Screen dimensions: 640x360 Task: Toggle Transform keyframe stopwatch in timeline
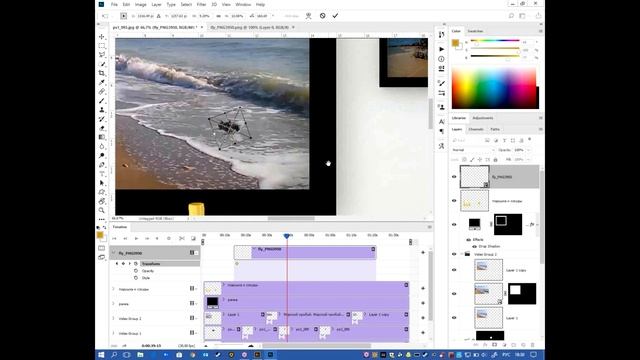pyautogui.click(x=136, y=264)
